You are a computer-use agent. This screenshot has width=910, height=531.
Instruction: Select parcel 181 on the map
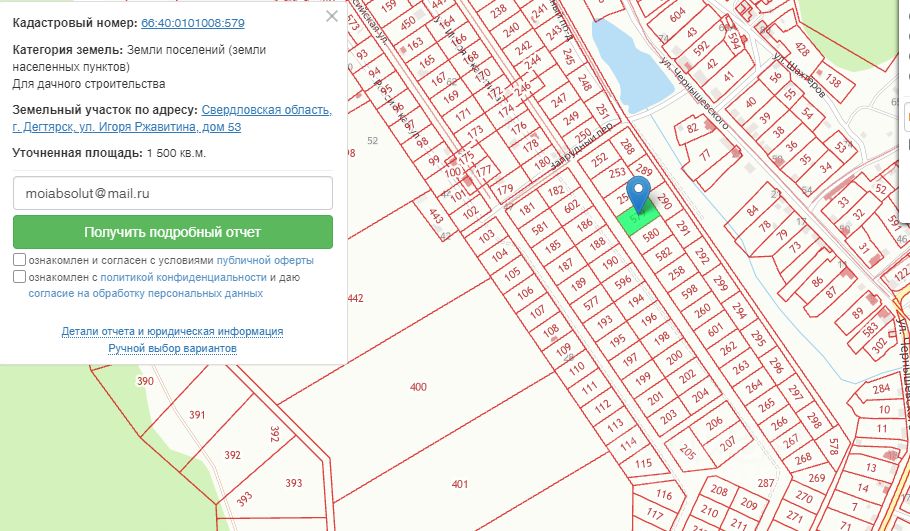[x=527, y=209]
